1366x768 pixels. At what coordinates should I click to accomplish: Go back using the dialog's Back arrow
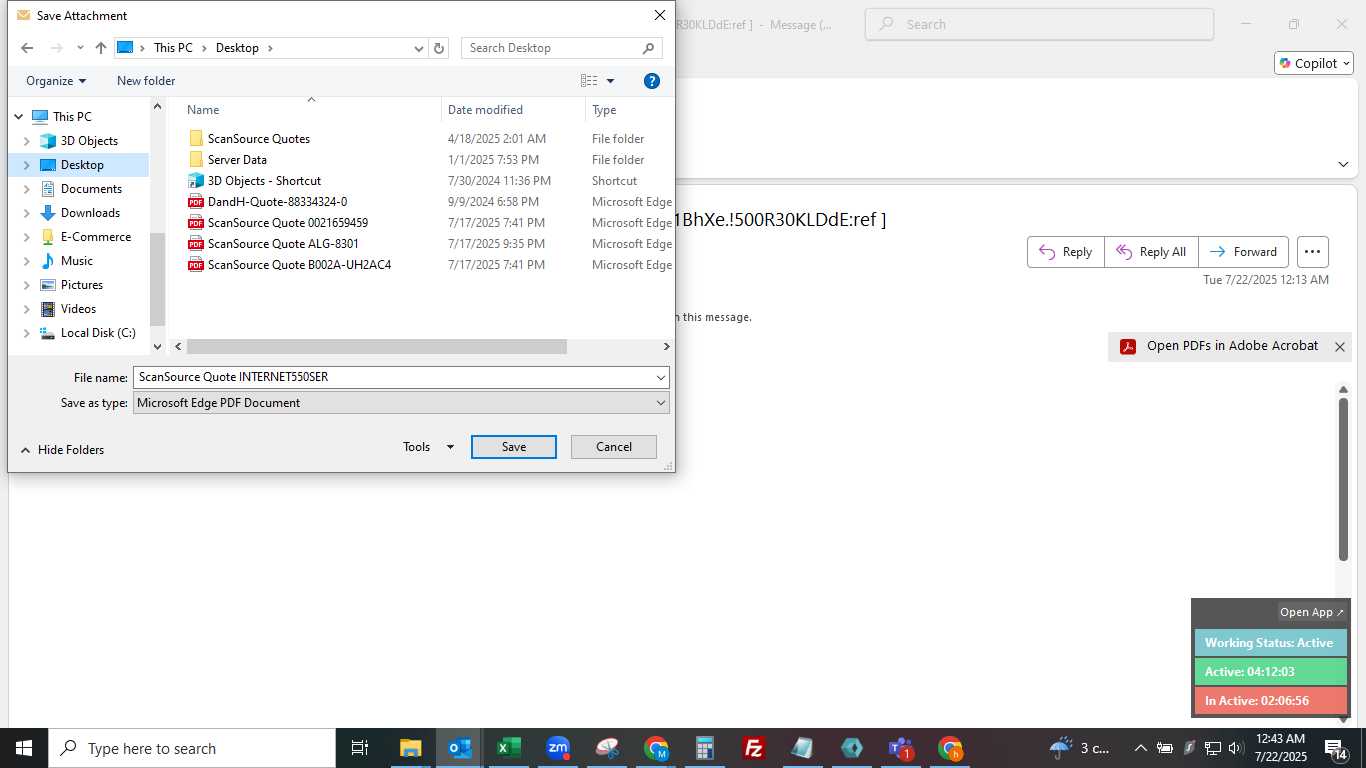pos(27,48)
